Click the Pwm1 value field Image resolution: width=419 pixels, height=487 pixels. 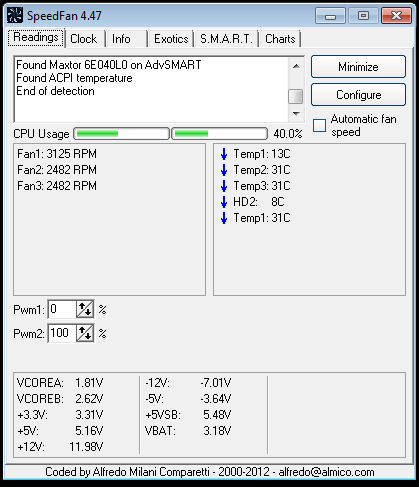pos(62,309)
